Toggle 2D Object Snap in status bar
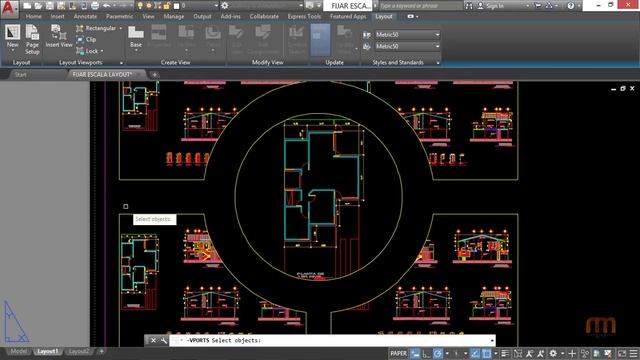The height and width of the screenshot is (360, 640). click(487, 353)
